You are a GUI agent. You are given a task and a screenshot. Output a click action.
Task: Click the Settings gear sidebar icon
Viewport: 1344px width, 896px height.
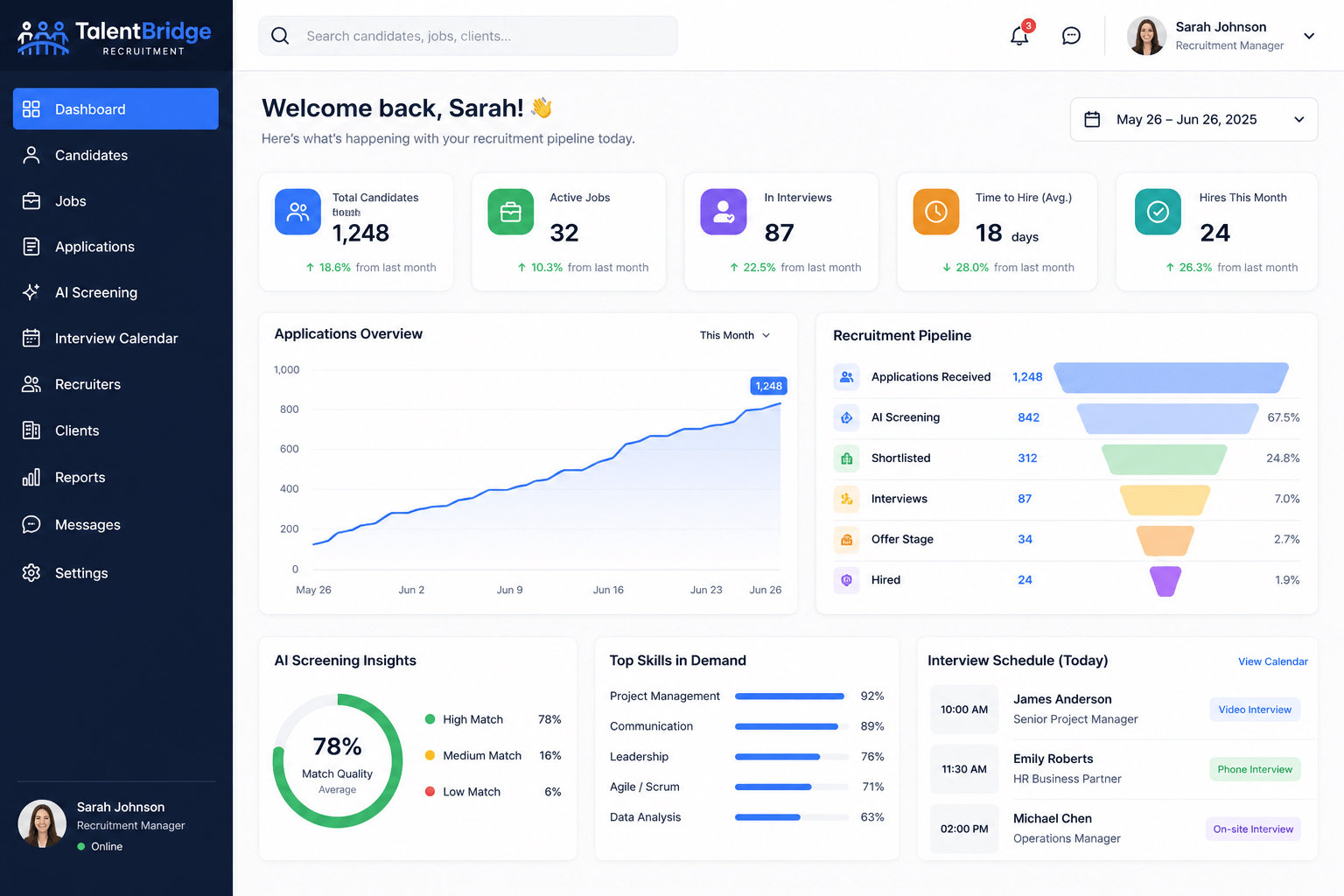click(x=31, y=573)
